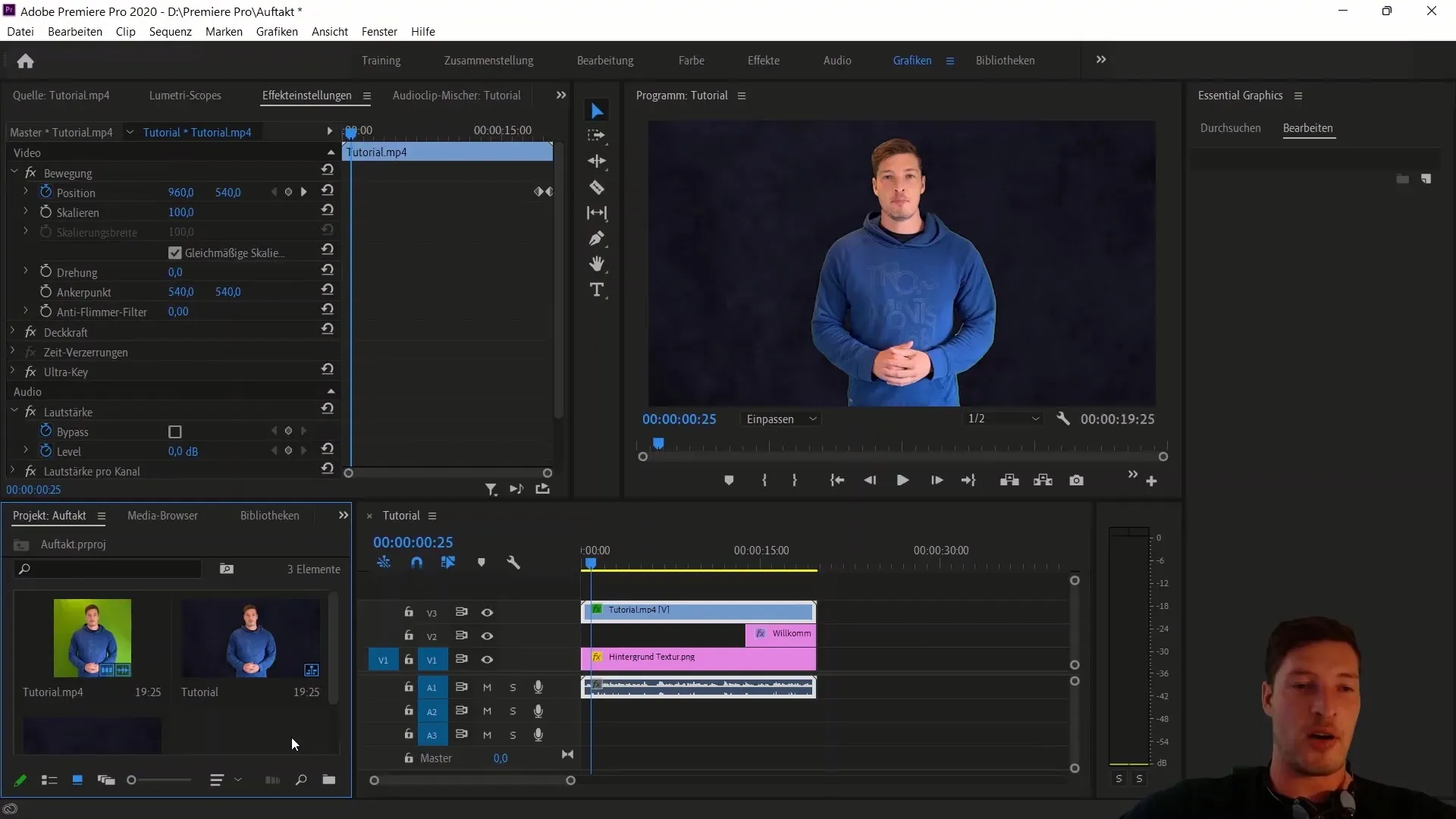Show more workspaces overflow arrows
This screenshot has width=1456, height=819.
(1101, 60)
